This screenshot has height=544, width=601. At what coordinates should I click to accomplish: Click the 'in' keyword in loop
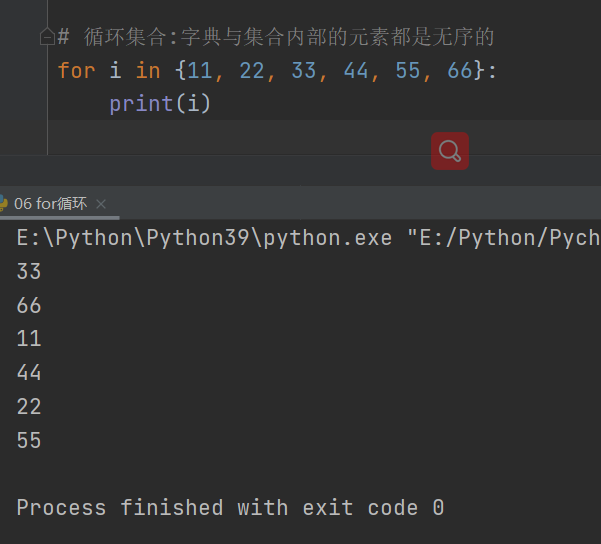click(x=148, y=70)
